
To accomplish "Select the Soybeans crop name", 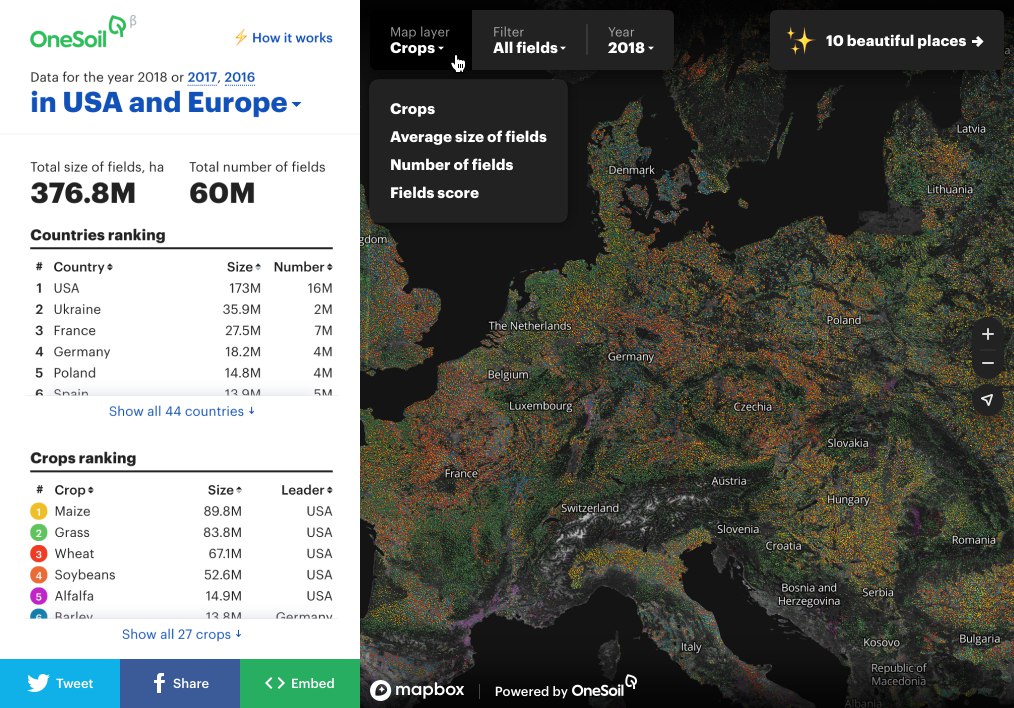I will (x=85, y=575).
